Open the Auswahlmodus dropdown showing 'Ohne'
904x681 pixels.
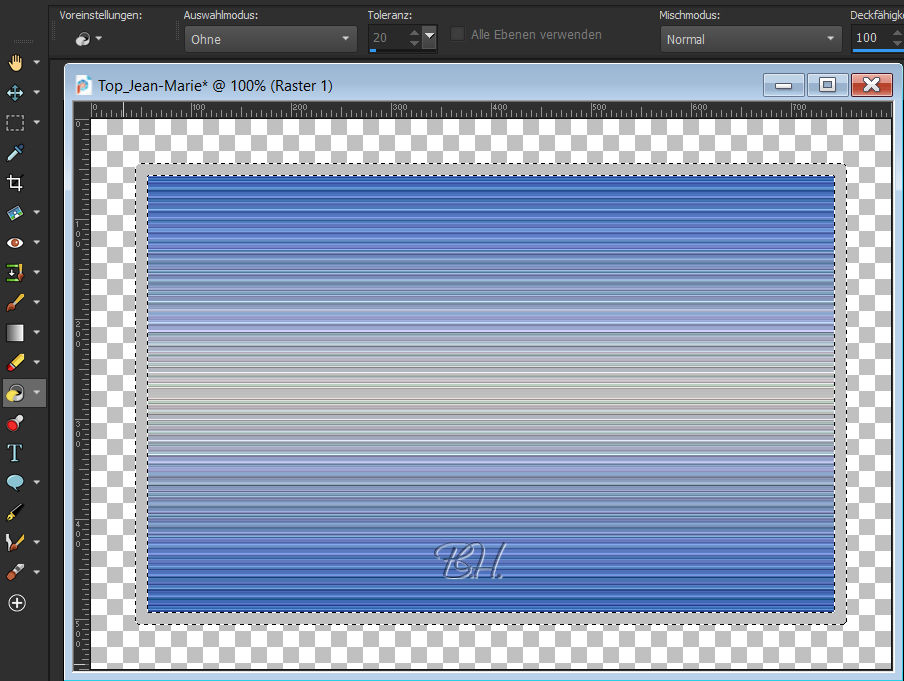click(270, 39)
